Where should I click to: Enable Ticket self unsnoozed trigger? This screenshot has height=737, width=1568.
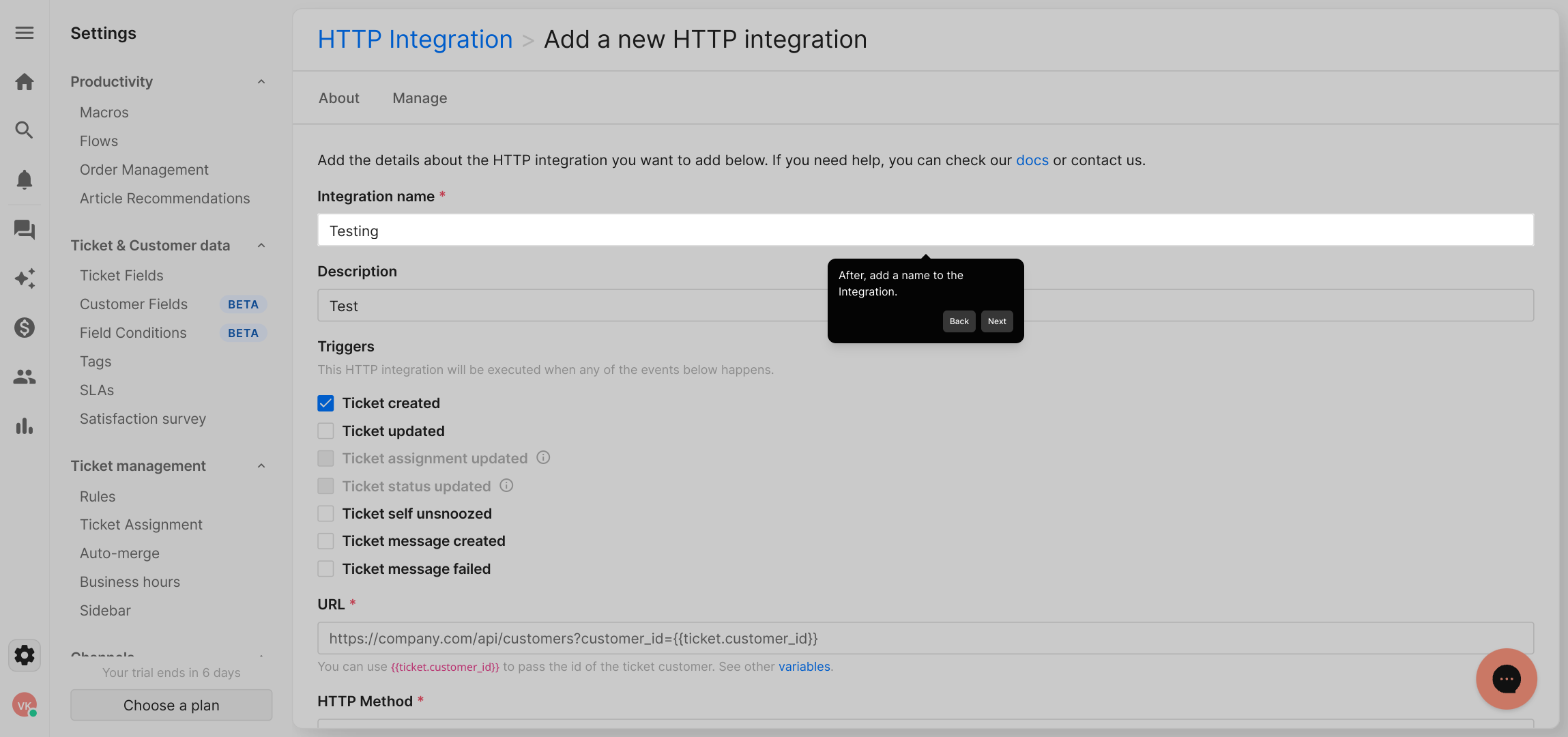pyautogui.click(x=325, y=513)
